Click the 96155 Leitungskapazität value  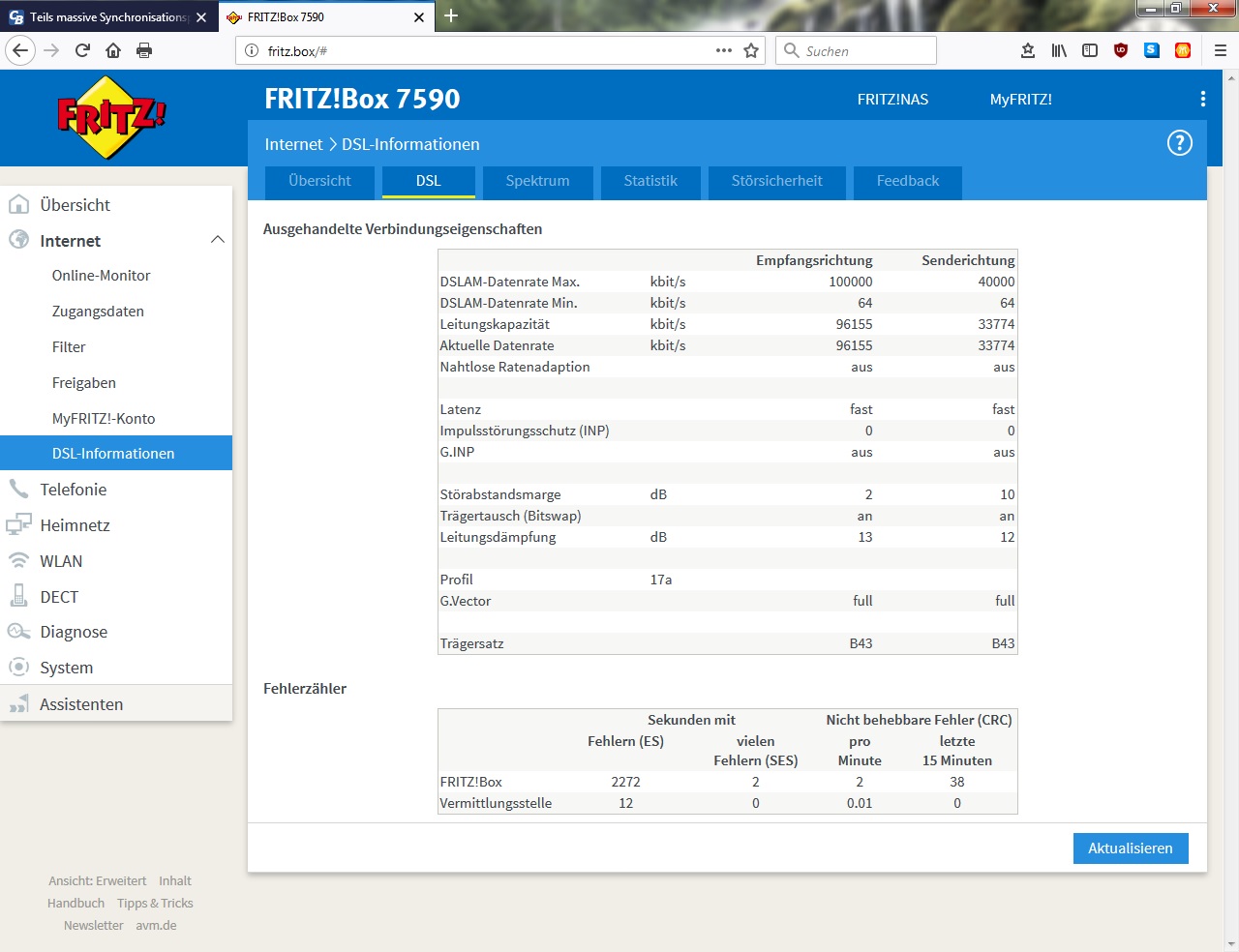point(854,324)
